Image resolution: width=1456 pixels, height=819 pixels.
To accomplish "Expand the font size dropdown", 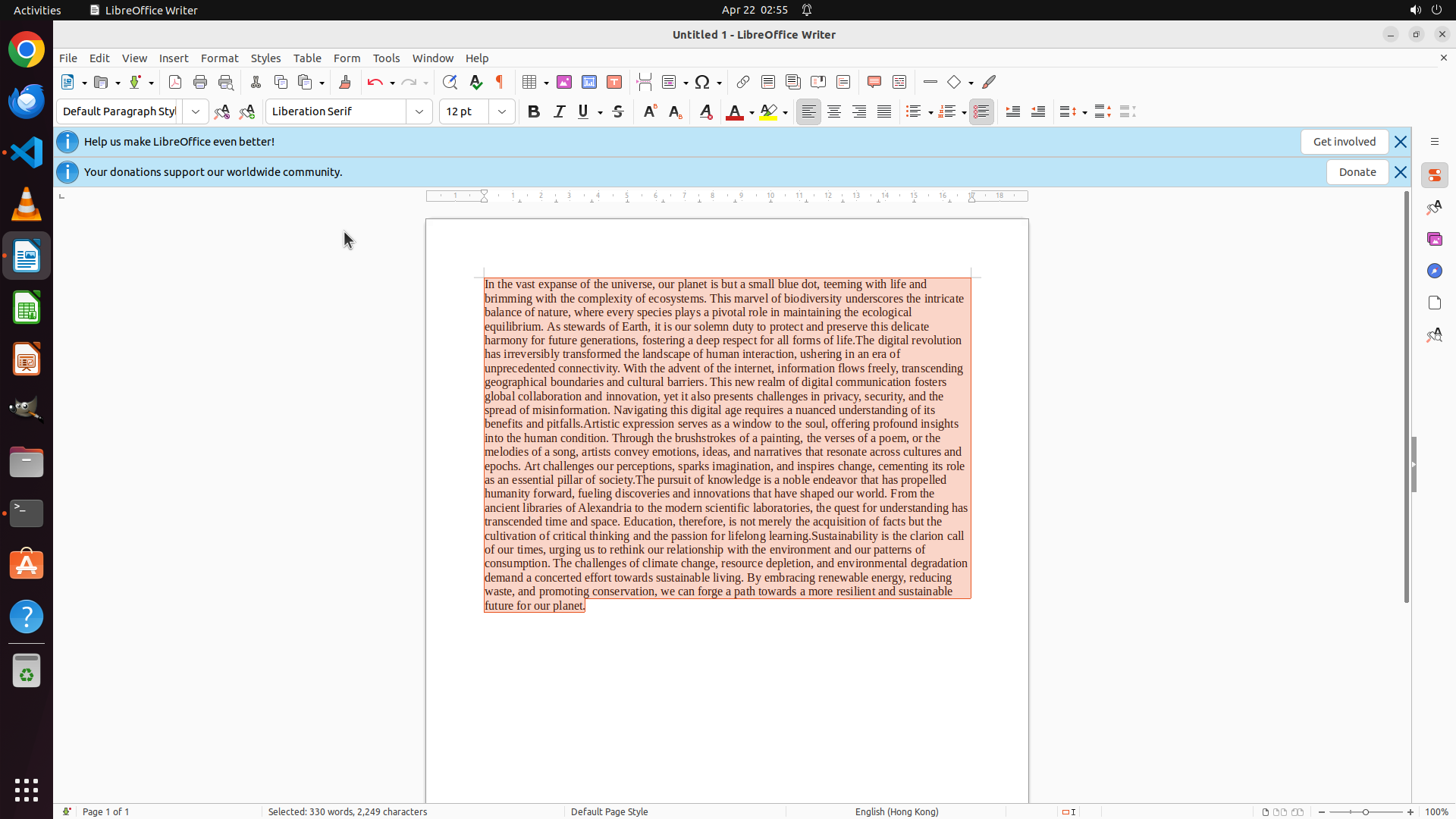I will (x=502, y=111).
